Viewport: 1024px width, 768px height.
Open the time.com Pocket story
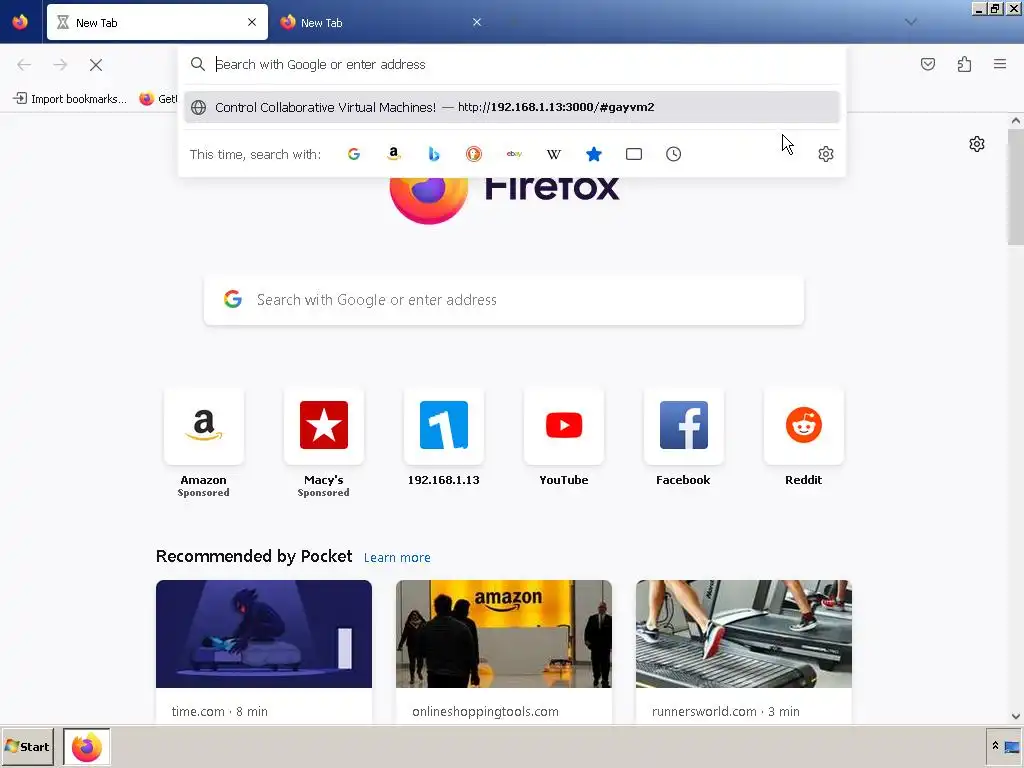pos(264,652)
